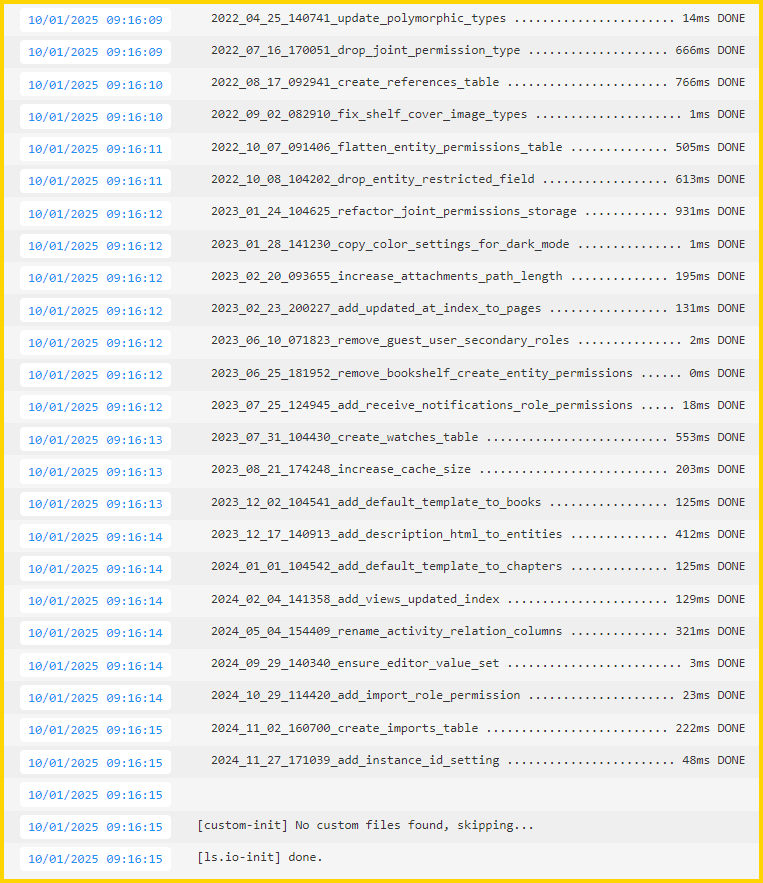
Task: Select the fix_shelf_cover_image_types log line
Action: coord(477,115)
